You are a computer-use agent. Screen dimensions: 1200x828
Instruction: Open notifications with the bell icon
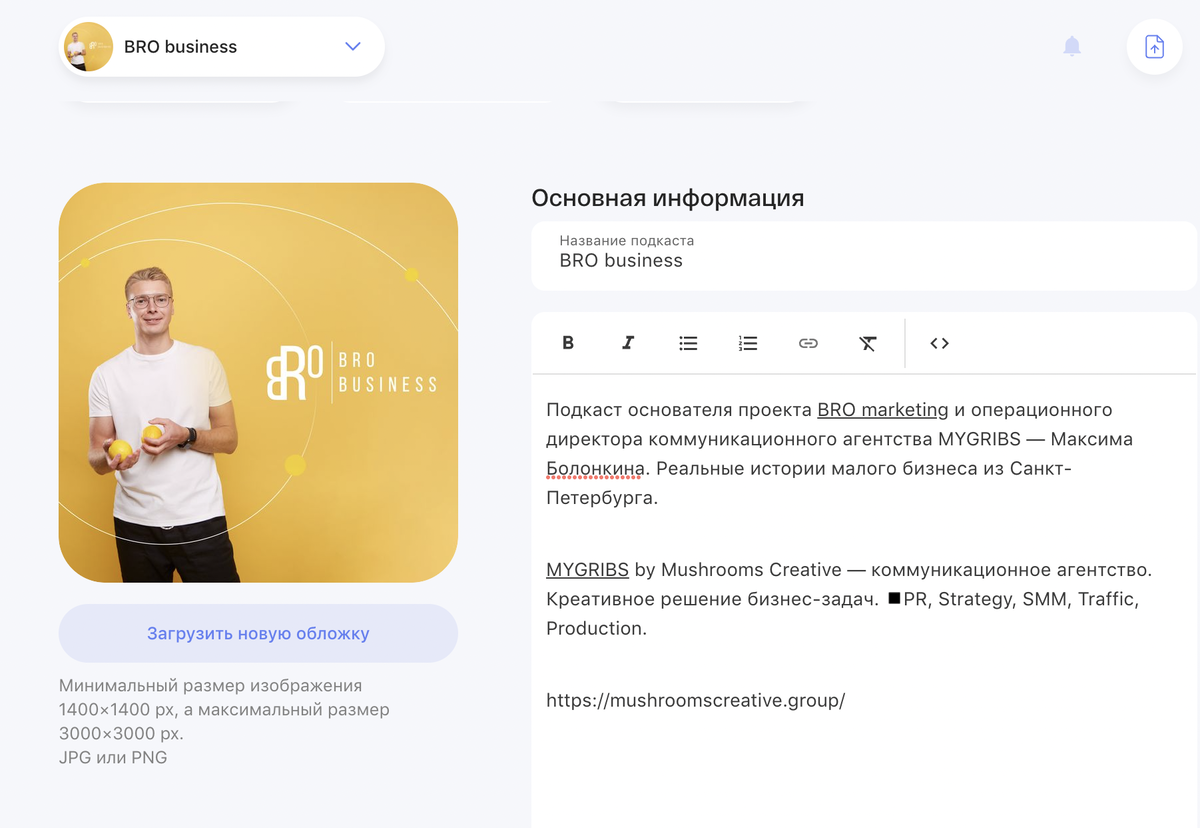(1072, 46)
